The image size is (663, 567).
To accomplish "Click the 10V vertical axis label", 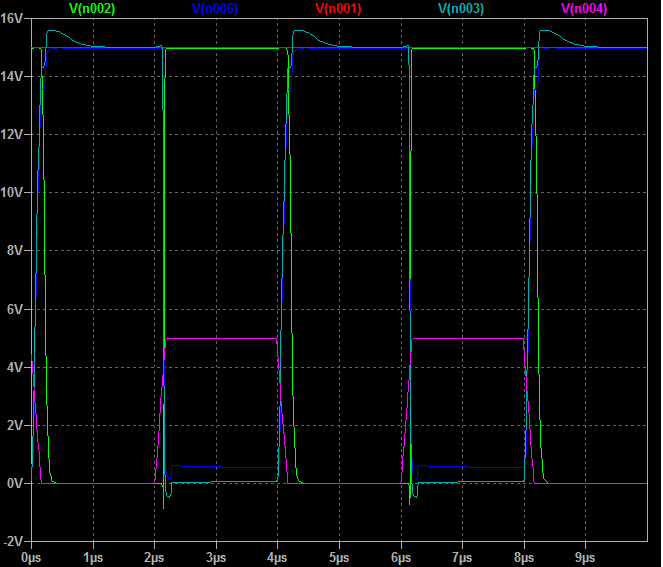I will (x=11, y=193).
